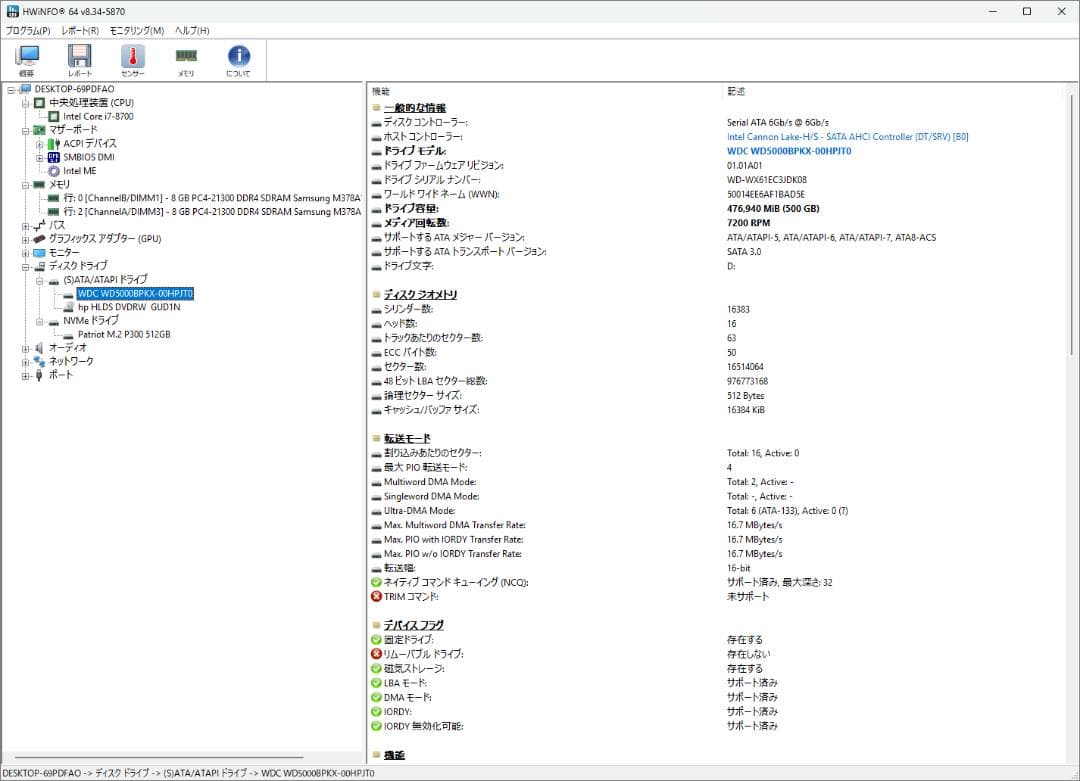The width and height of the screenshot is (1080, 781).
Task: Collapse the メモリ tree branch
Action: coord(24,182)
